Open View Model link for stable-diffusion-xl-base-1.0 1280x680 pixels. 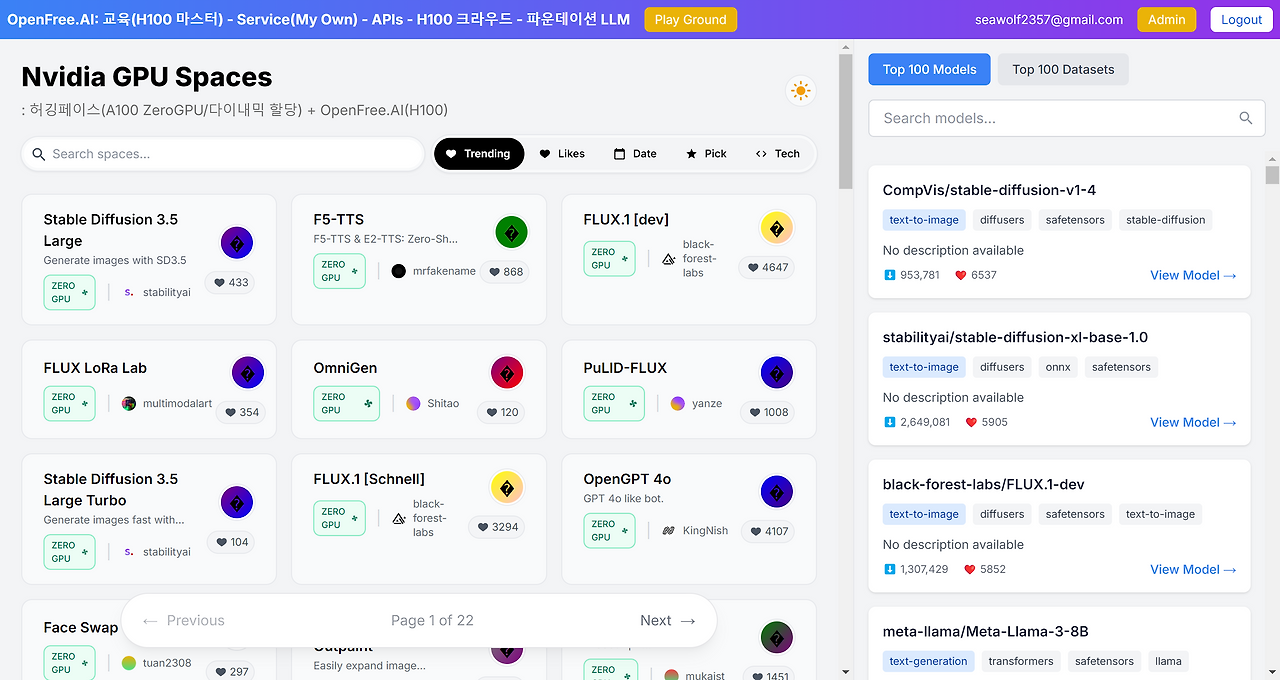point(1193,422)
